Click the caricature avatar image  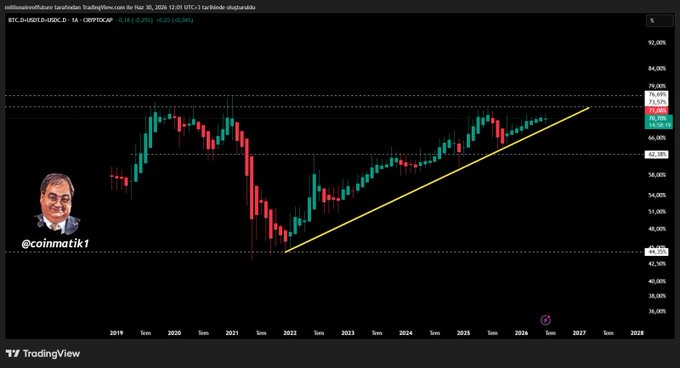point(57,204)
